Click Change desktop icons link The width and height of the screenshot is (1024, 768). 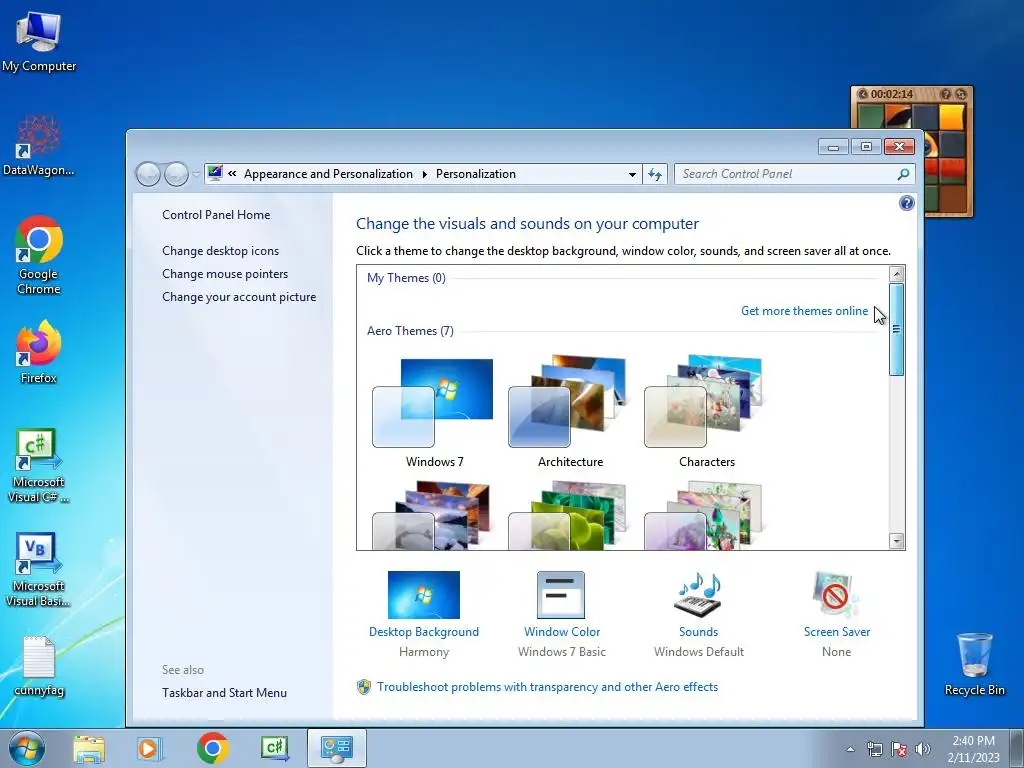220,251
